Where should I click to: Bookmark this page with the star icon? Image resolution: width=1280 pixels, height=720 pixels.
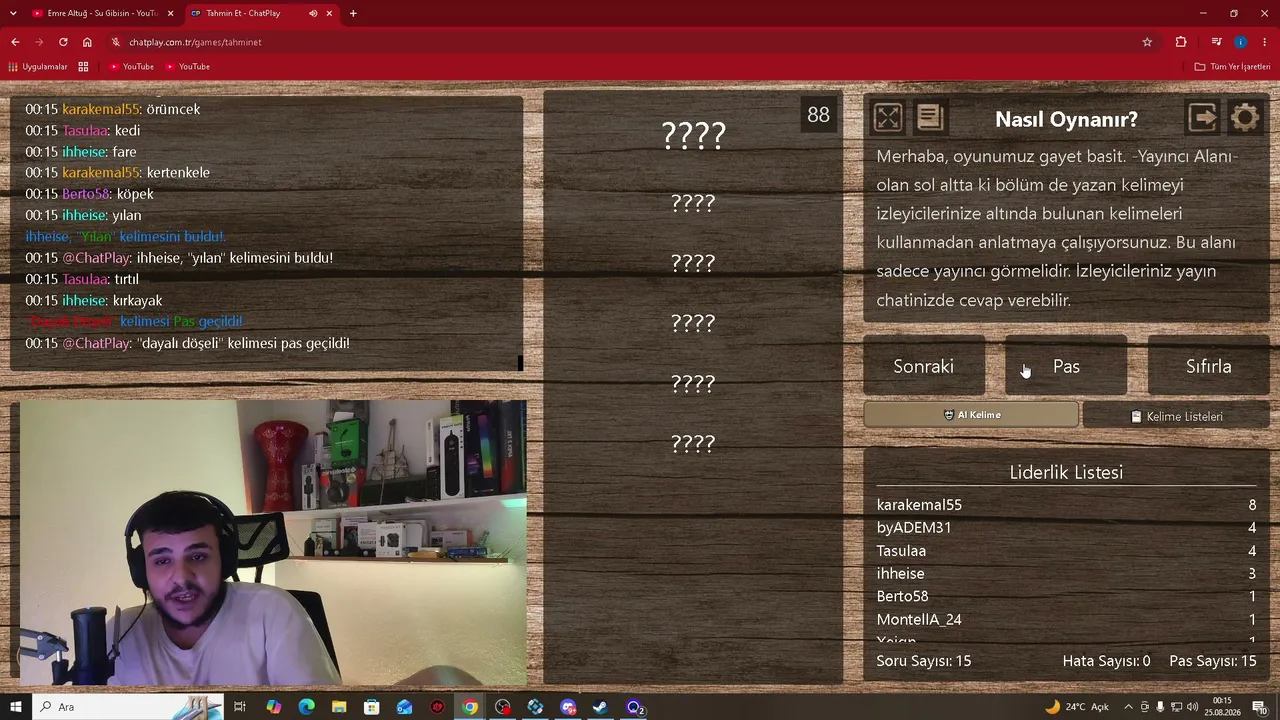(1147, 42)
